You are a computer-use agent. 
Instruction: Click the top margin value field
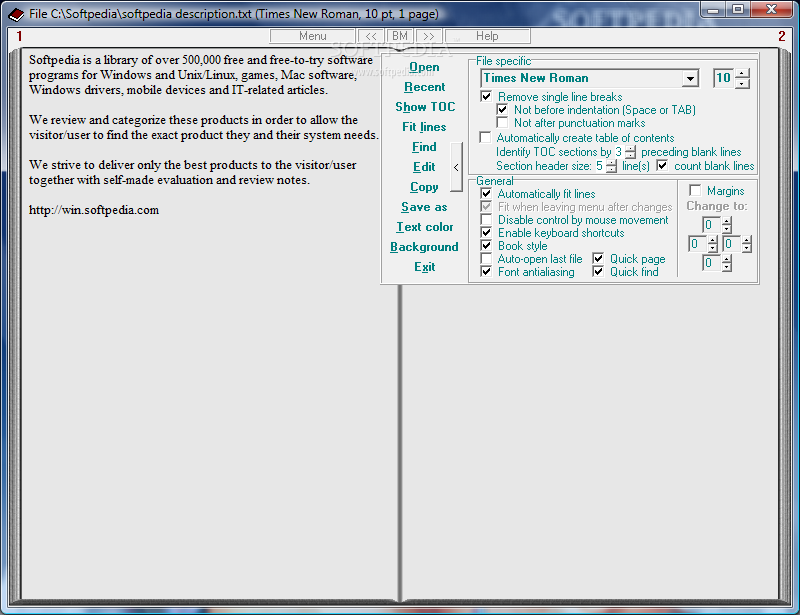(x=711, y=225)
